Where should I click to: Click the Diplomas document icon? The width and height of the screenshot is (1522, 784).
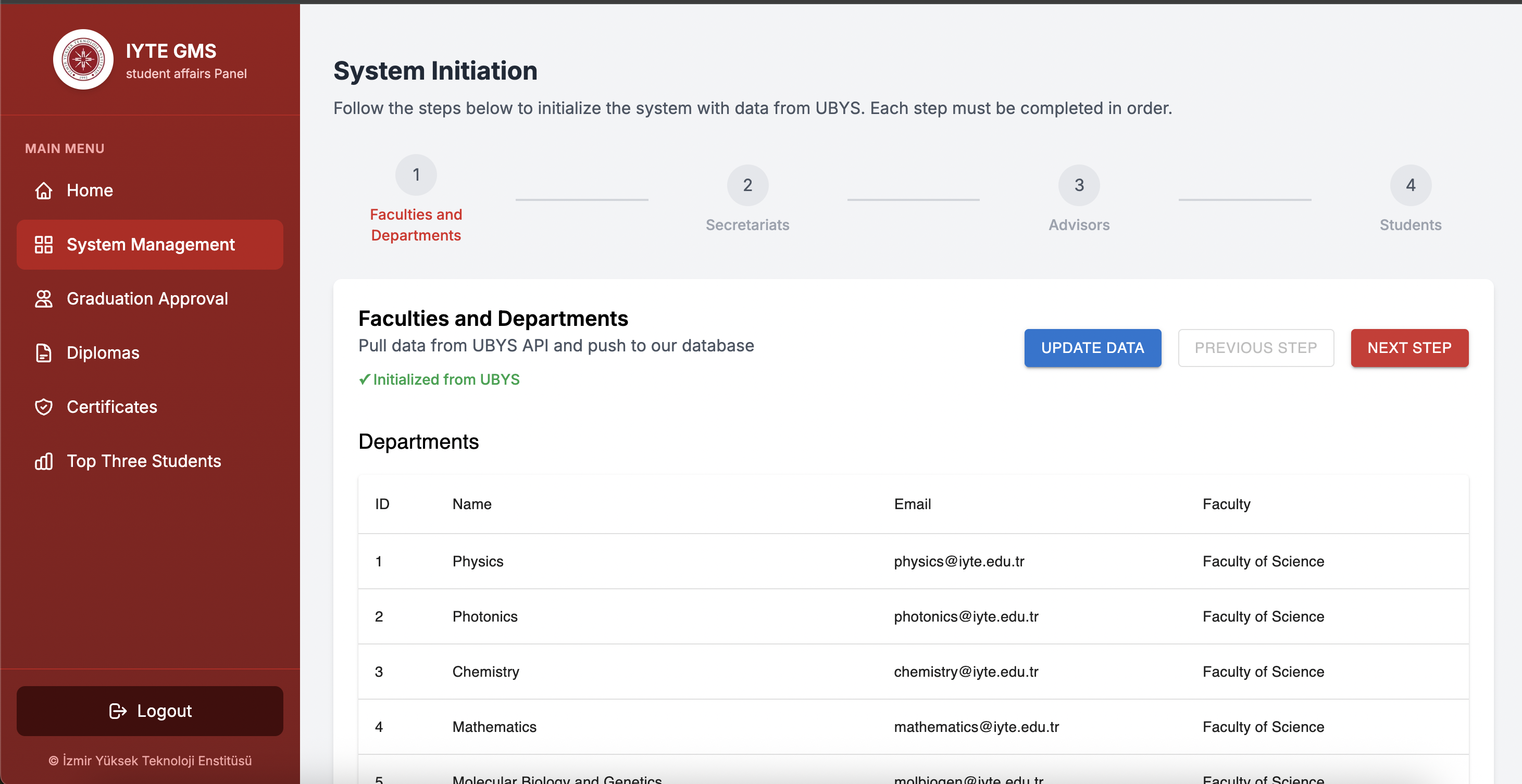click(x=44, y=353)
